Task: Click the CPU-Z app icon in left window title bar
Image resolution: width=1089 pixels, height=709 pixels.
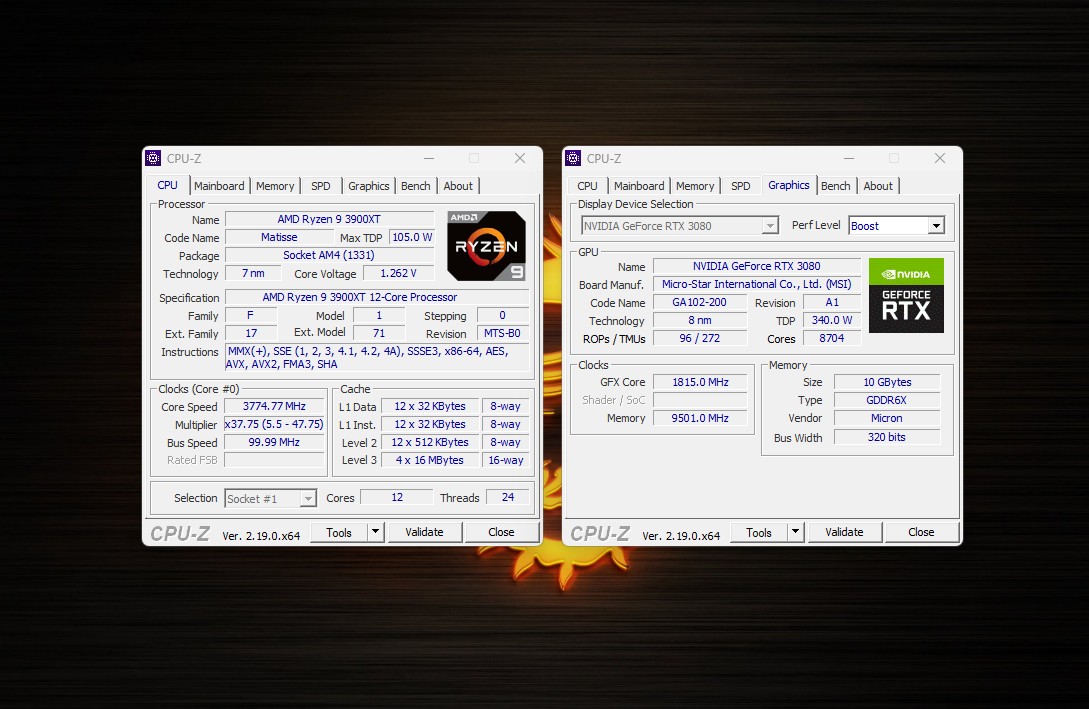Action: pos(153,158)
